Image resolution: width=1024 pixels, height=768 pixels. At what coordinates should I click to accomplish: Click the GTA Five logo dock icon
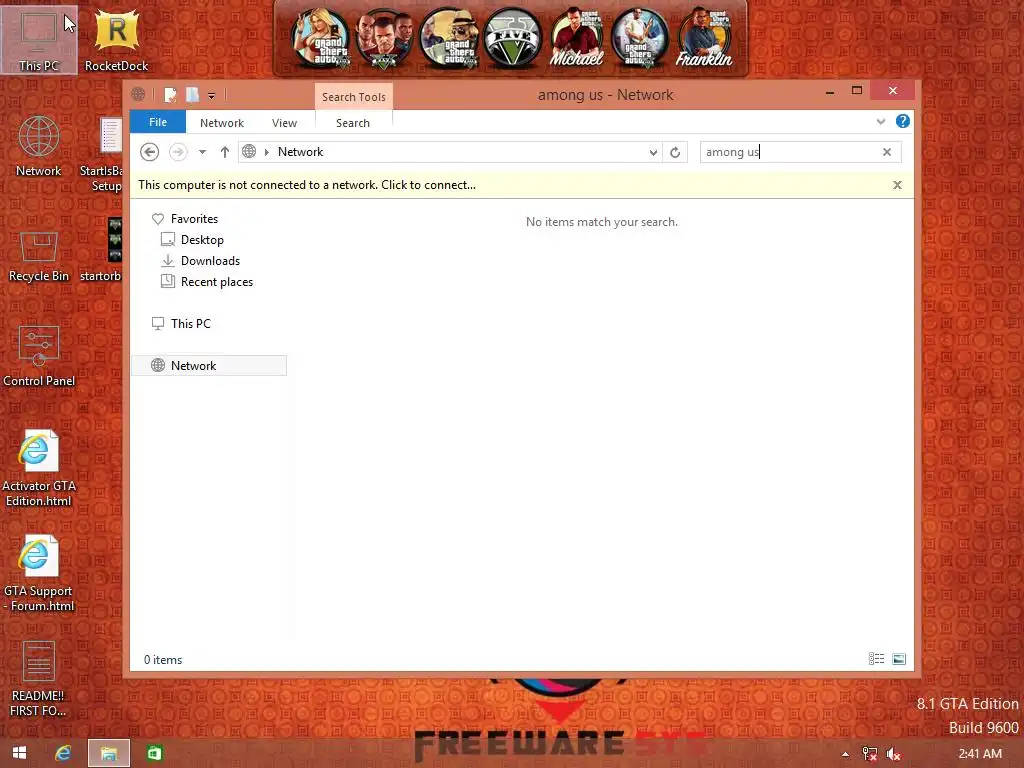513,38
